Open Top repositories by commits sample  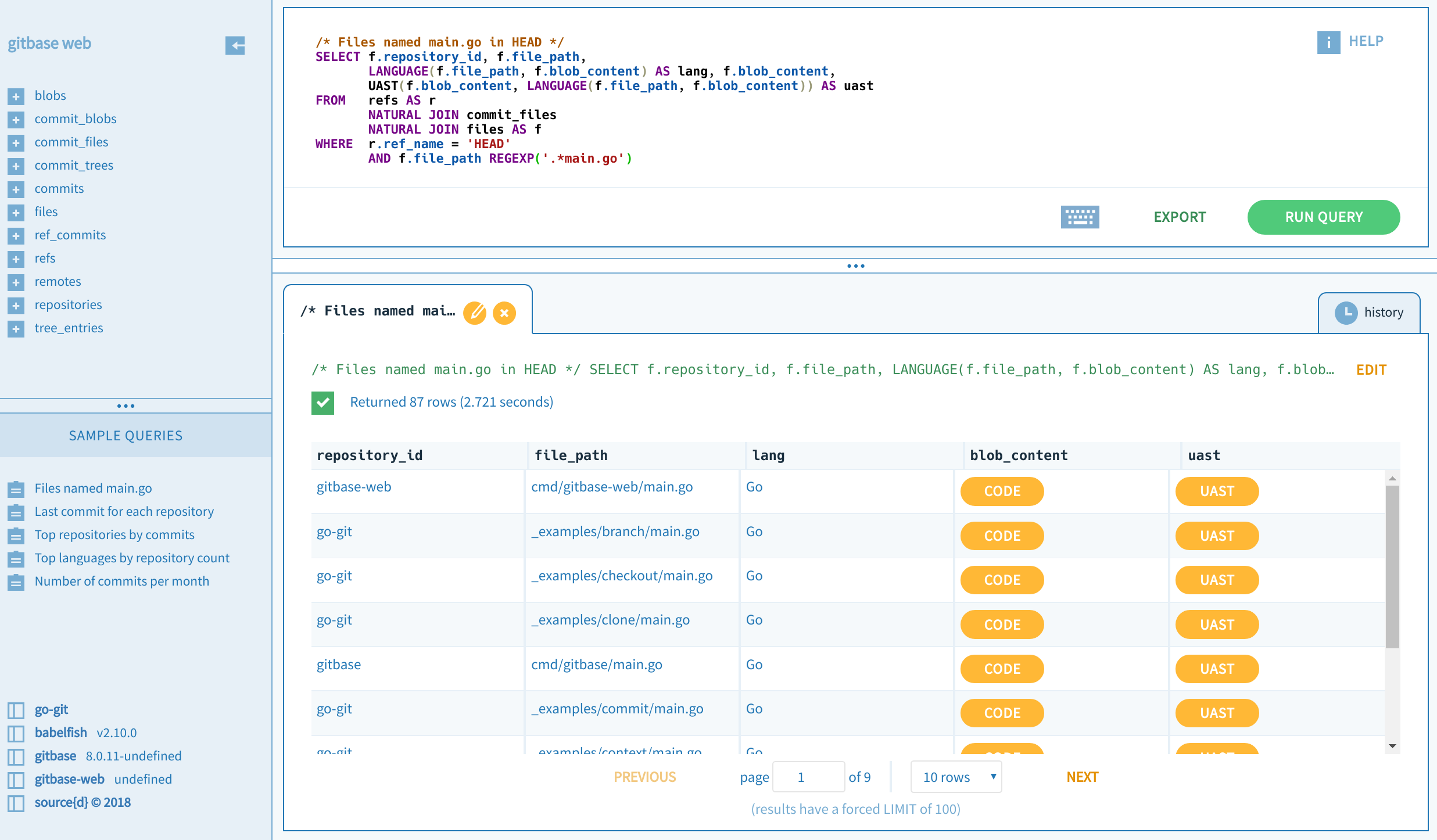pyautogui.click(x=114, y=534)
